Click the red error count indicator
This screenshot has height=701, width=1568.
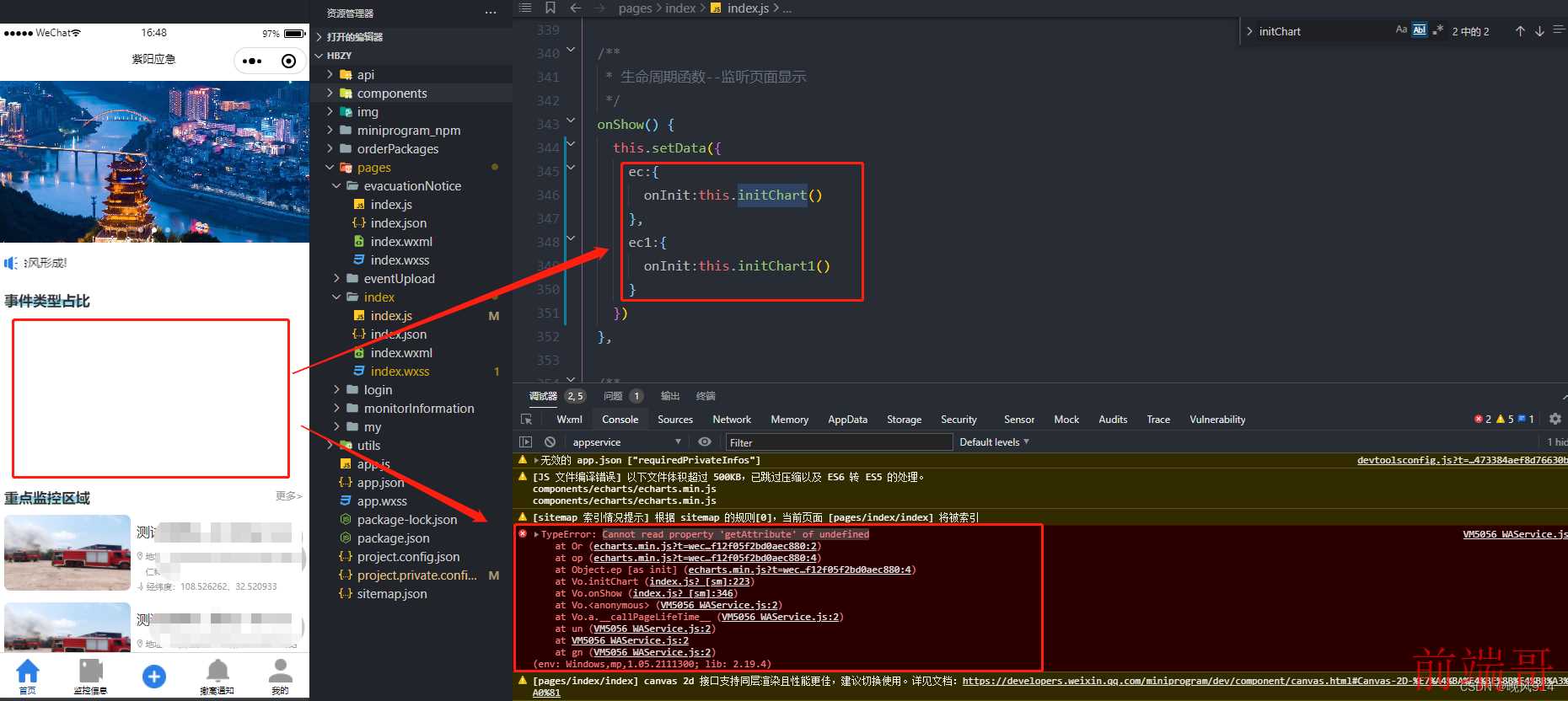coord(1483,419)
